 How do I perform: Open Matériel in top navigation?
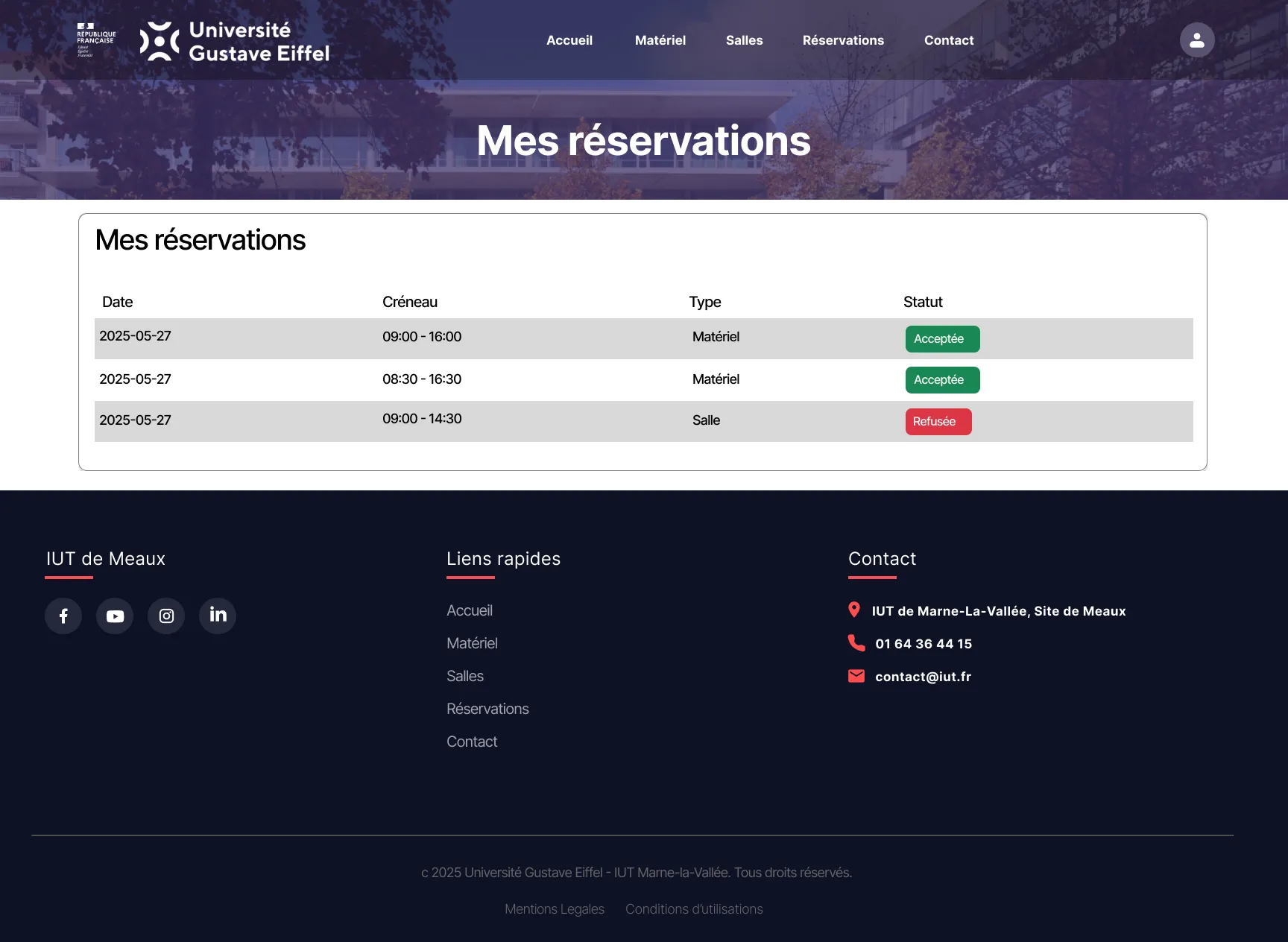[x=660, y=40]
